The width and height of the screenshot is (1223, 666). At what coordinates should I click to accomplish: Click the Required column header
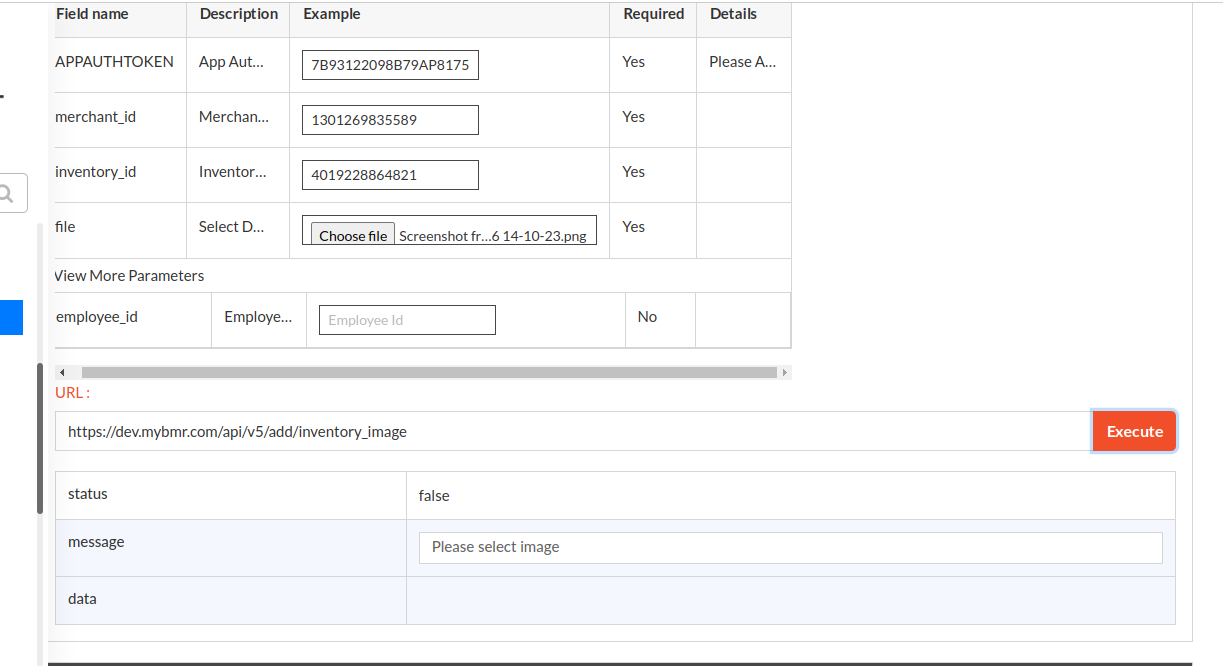[x=653, y=14]
